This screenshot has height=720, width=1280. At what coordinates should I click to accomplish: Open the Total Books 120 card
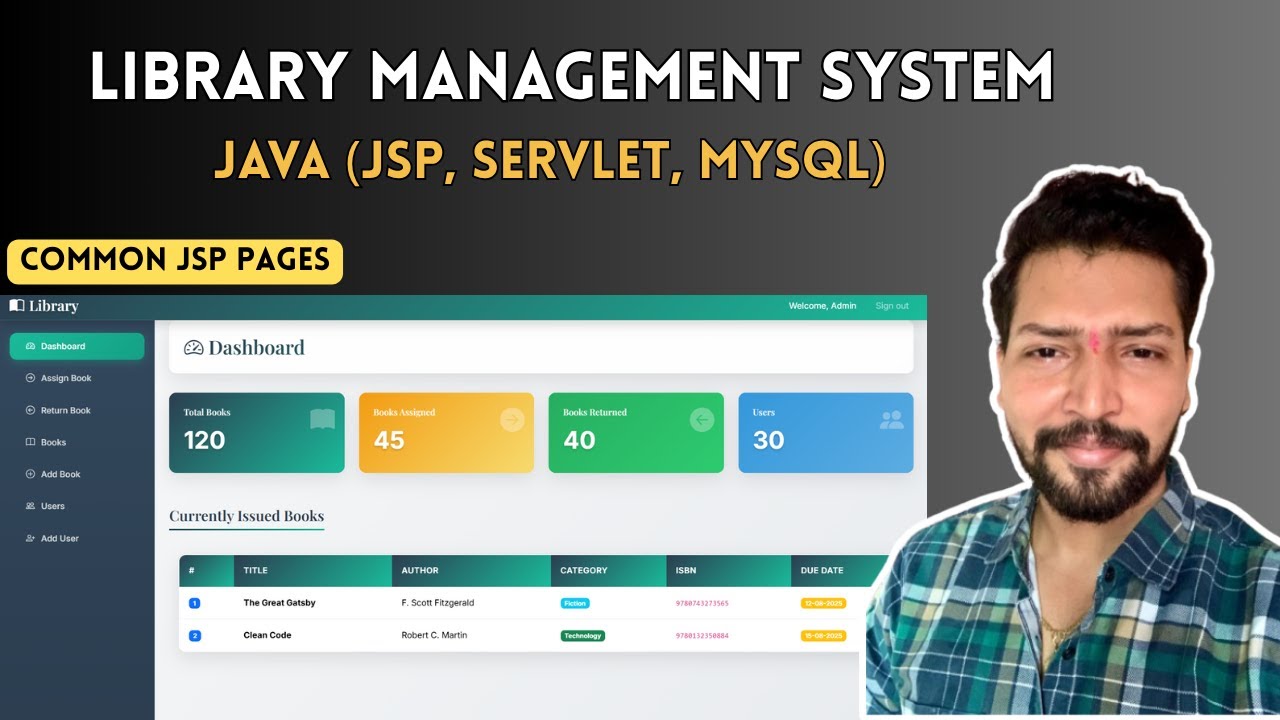[257, 433]
